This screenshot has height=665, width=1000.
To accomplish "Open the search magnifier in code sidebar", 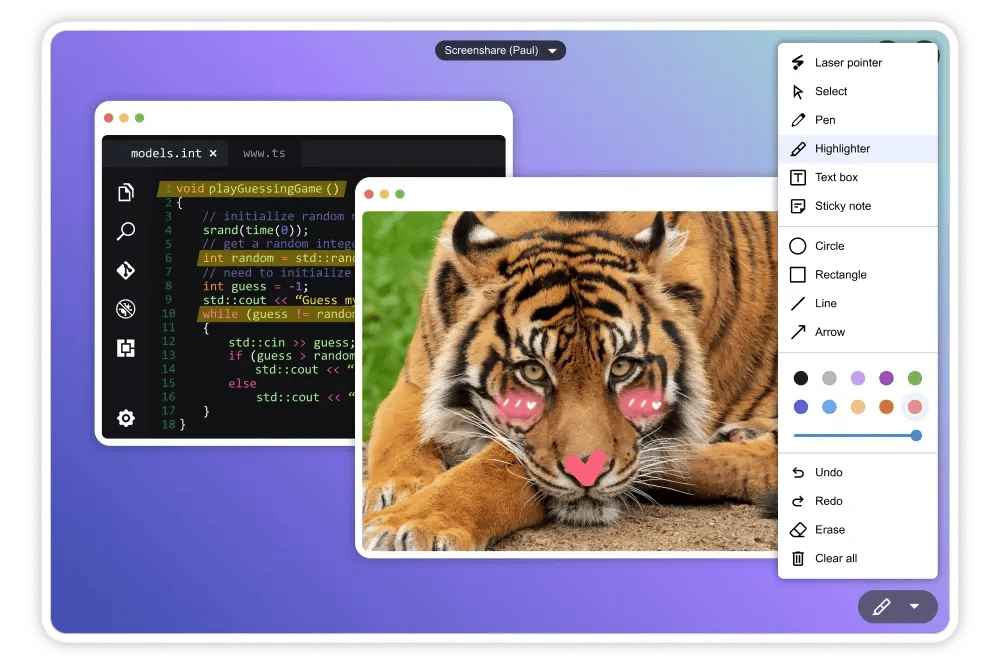I will [126, 231].
